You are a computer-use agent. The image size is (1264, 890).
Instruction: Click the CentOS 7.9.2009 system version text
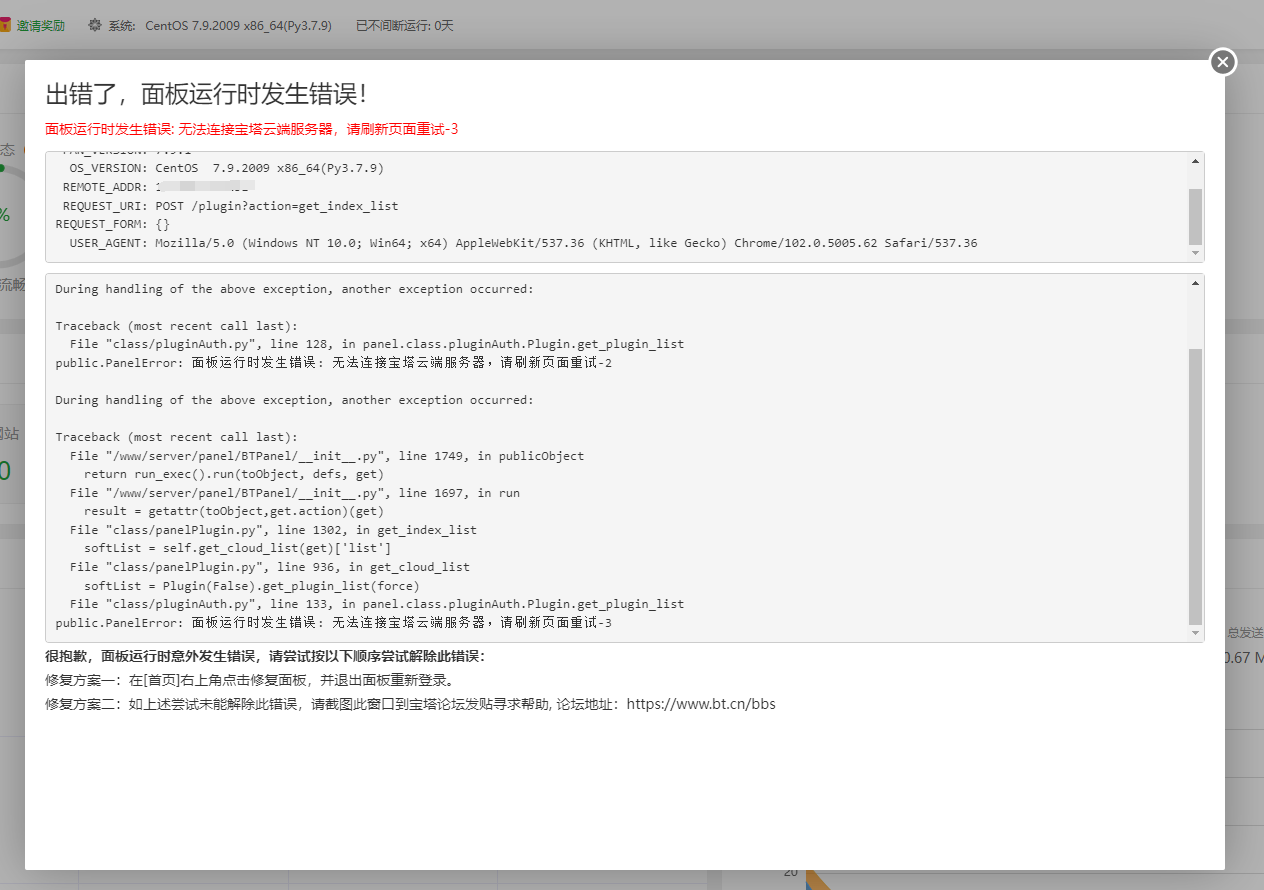point(237,25)
